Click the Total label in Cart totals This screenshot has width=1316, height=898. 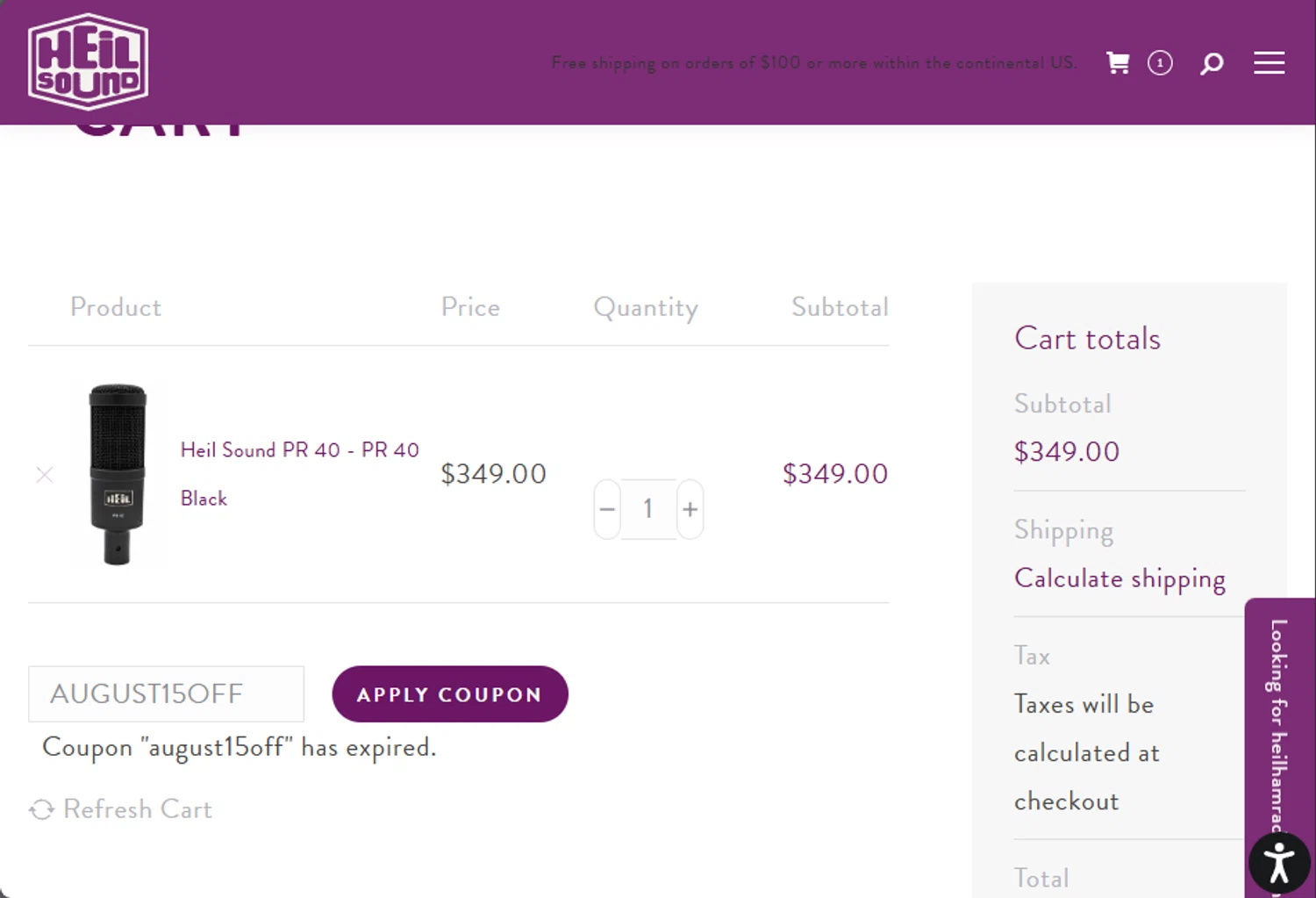1041,879
